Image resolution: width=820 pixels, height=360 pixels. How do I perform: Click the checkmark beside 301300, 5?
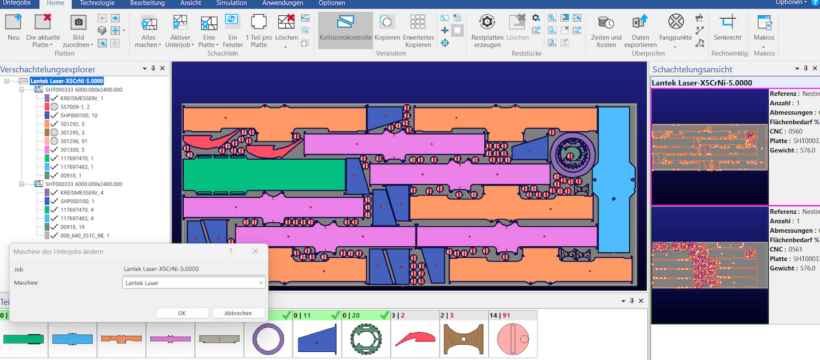pos(54,150)
